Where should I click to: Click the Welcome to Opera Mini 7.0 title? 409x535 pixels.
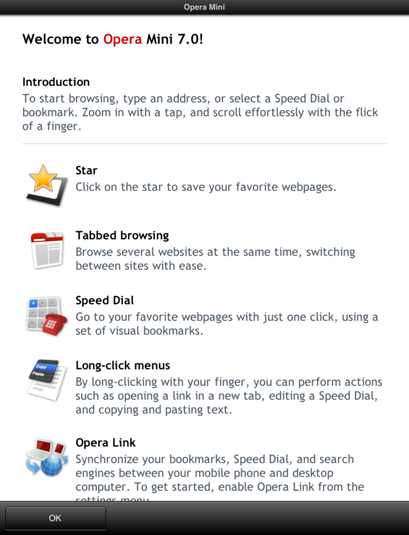click(x=113, y=39)
